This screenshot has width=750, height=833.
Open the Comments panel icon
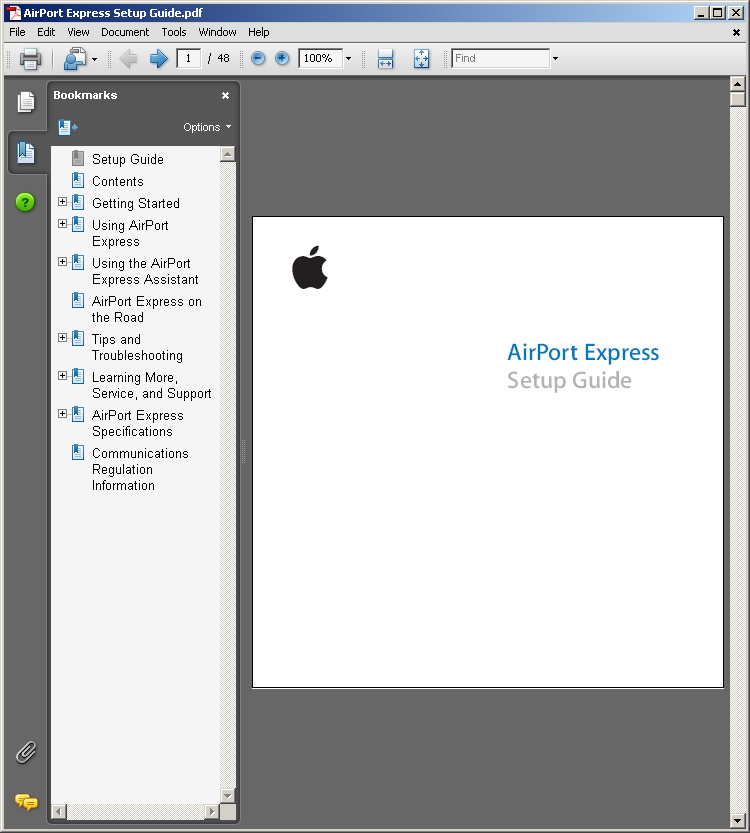click(x=26, y=802)
